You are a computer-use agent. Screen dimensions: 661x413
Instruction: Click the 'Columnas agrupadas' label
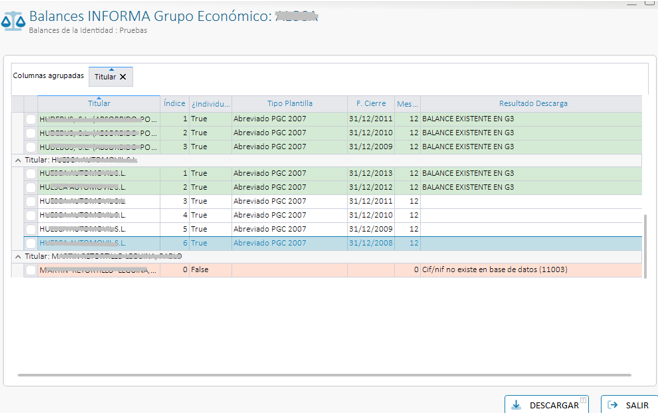tap(48, 76)
